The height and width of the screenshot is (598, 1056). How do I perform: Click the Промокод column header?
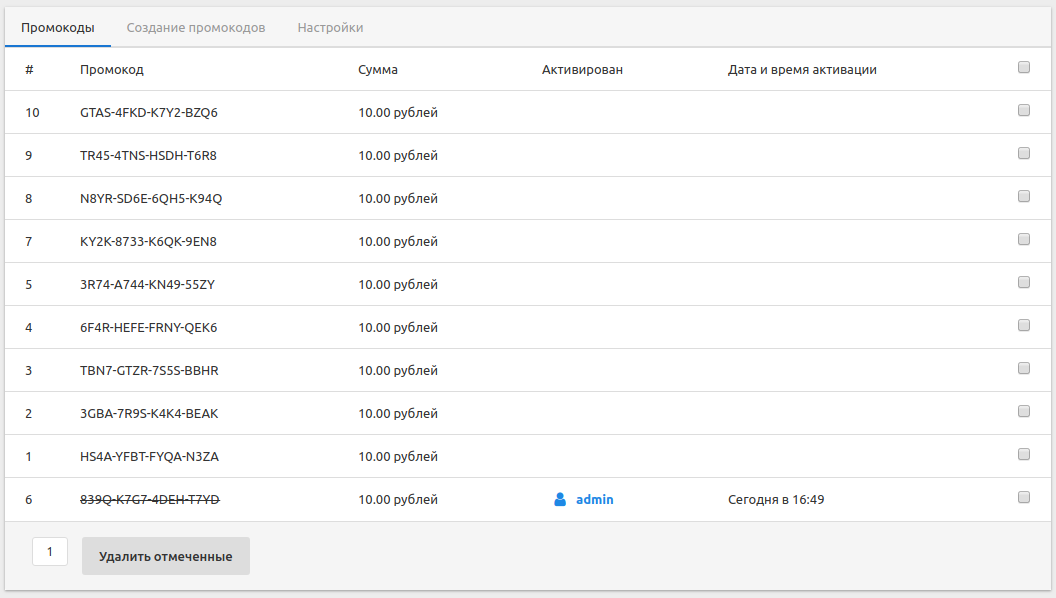click(112, 70)
